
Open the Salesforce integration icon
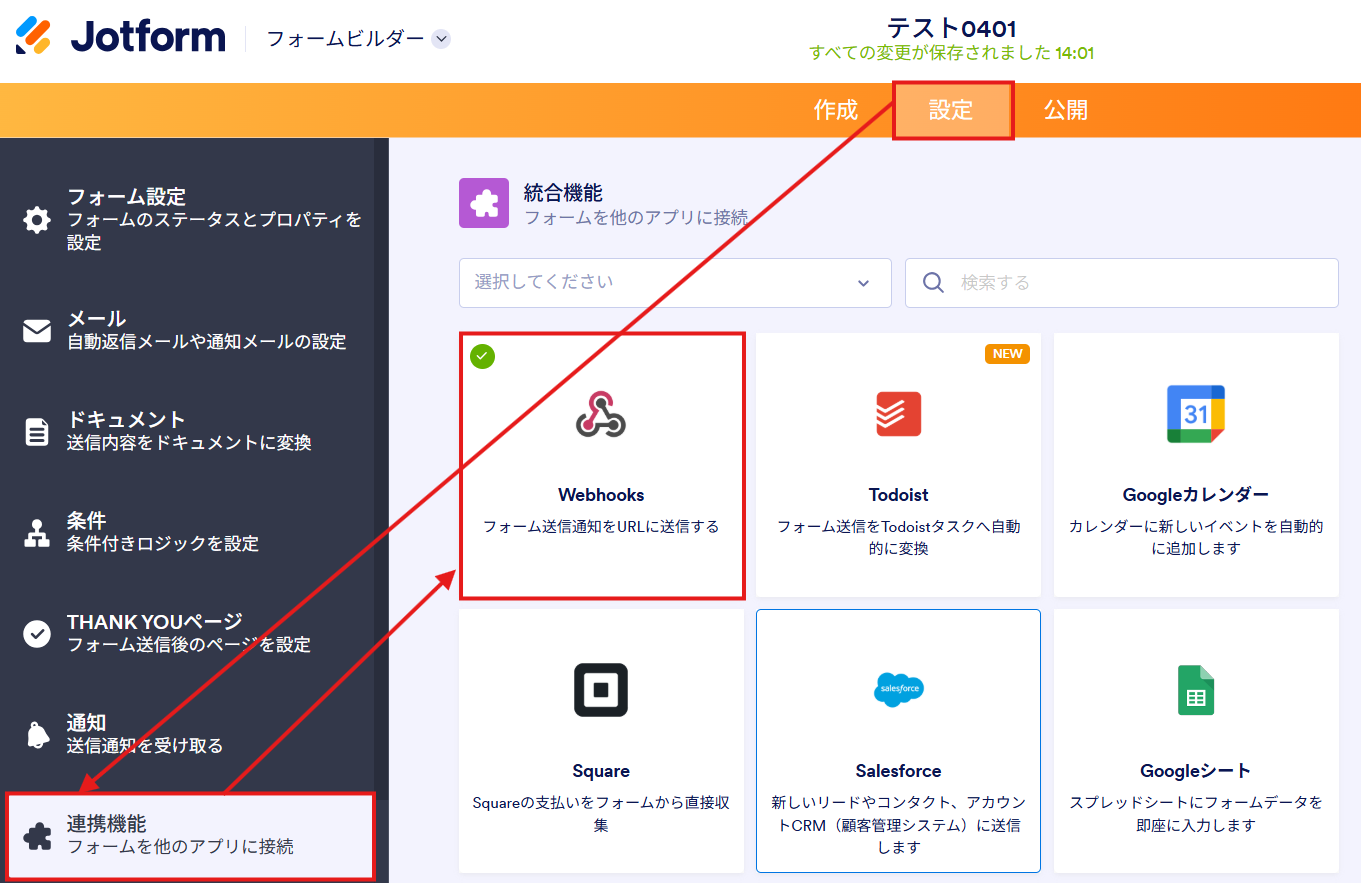[x=898, y=689]
